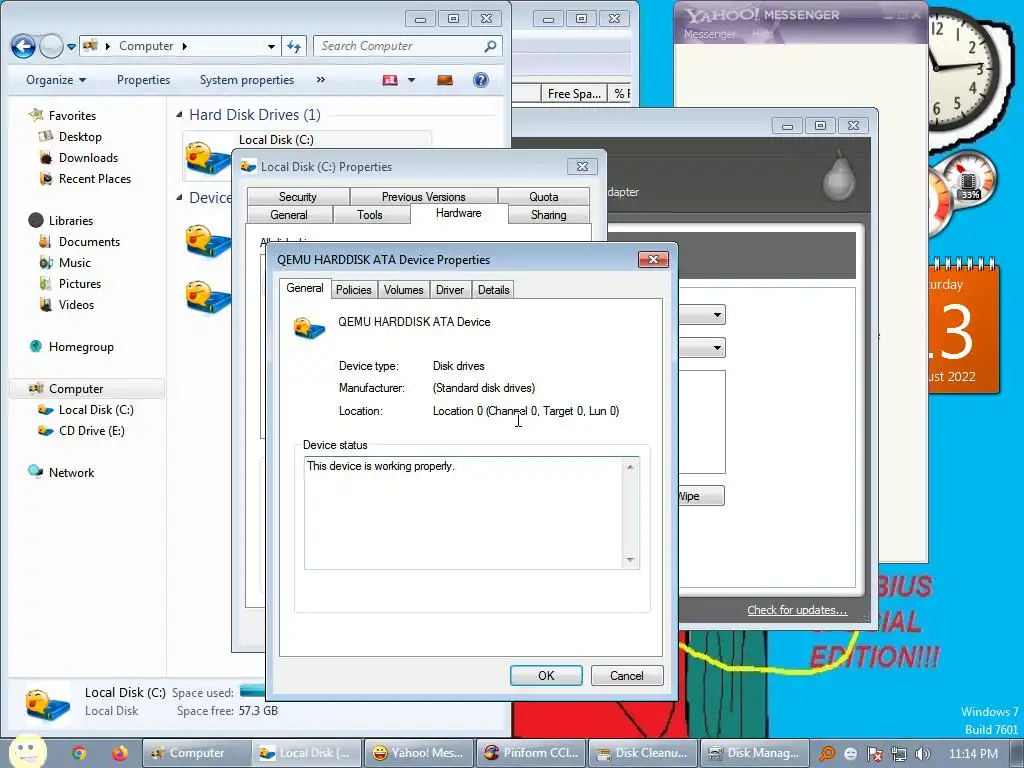This screenshot has width=1024, height=768.
Task: Switch to the Details tab
Action: 493,289
